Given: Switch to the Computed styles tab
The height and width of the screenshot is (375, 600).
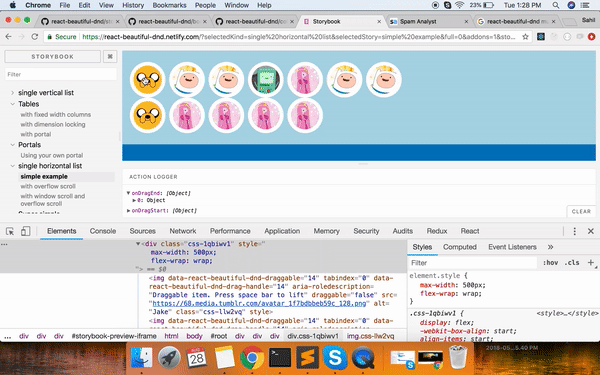Looking at the screenshot, I should pos(460,247).
